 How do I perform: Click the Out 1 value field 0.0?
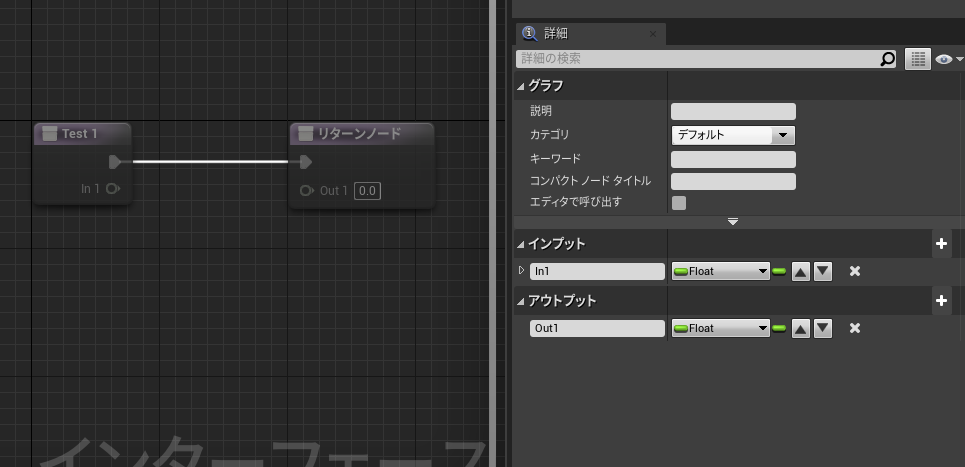(x=367, y=191)
